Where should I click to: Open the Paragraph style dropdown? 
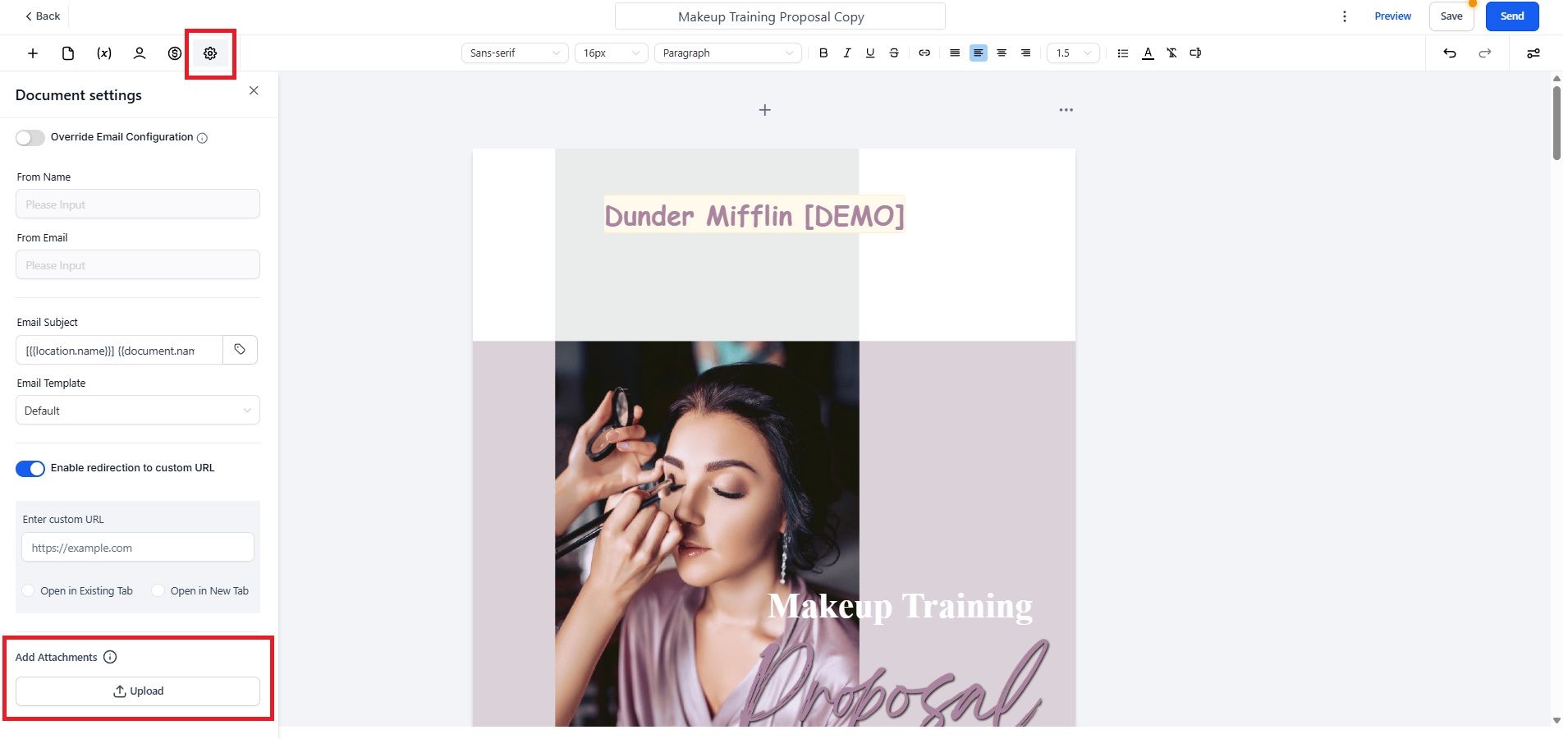point(728,53)
